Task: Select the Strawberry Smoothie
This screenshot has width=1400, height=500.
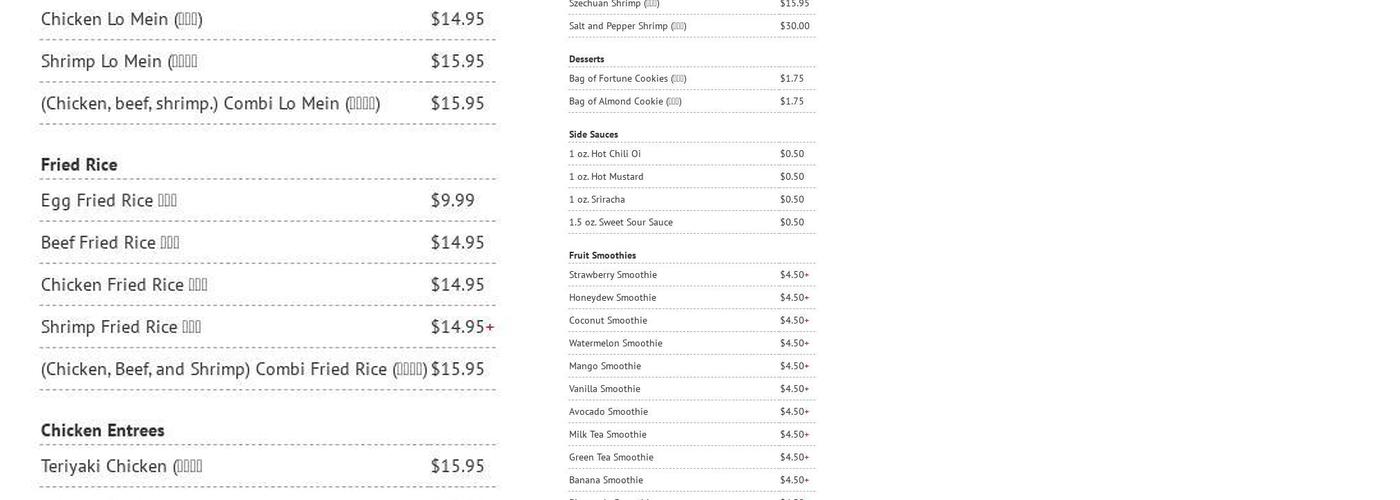Action: (613, 275)
